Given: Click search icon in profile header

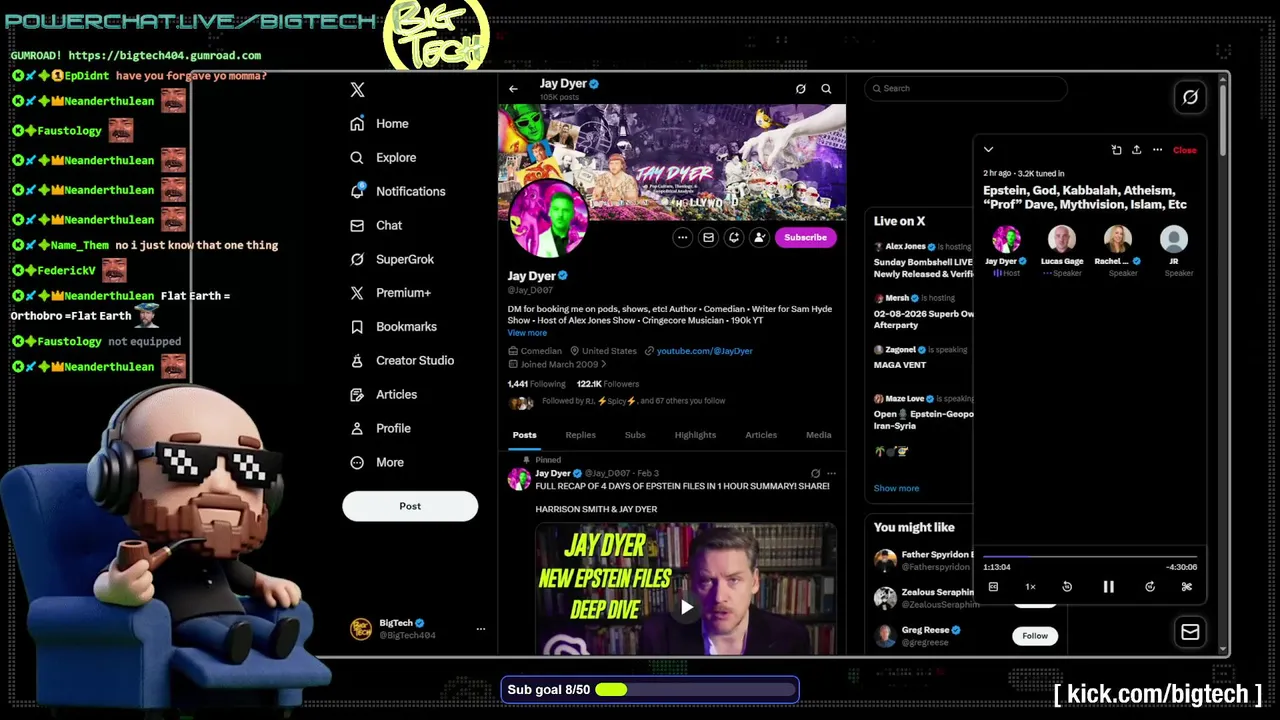Looking at the screenshot, I should coord(826,89).
